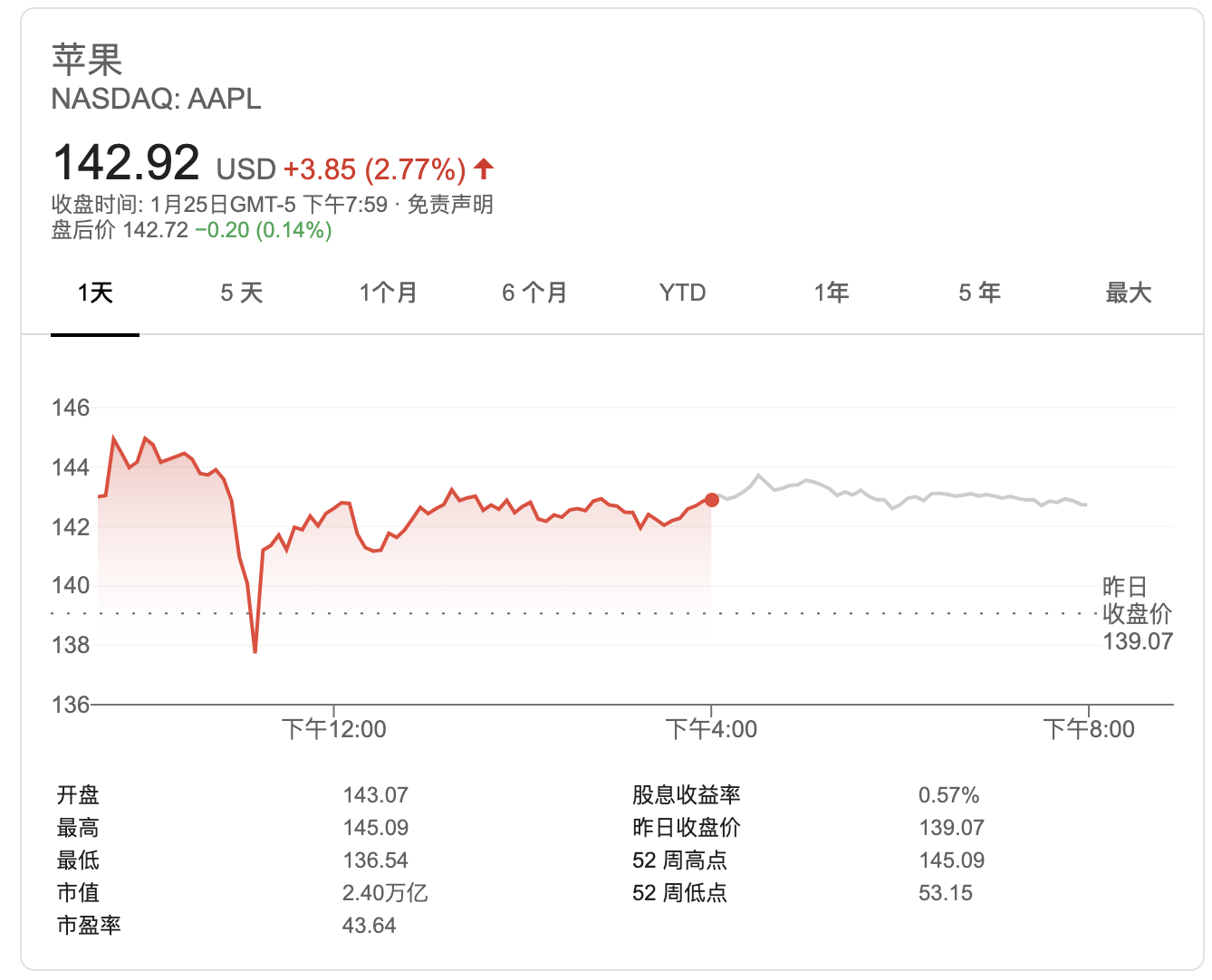
Task: Switch to the 5 天 tab
Action: click(242, 293)
